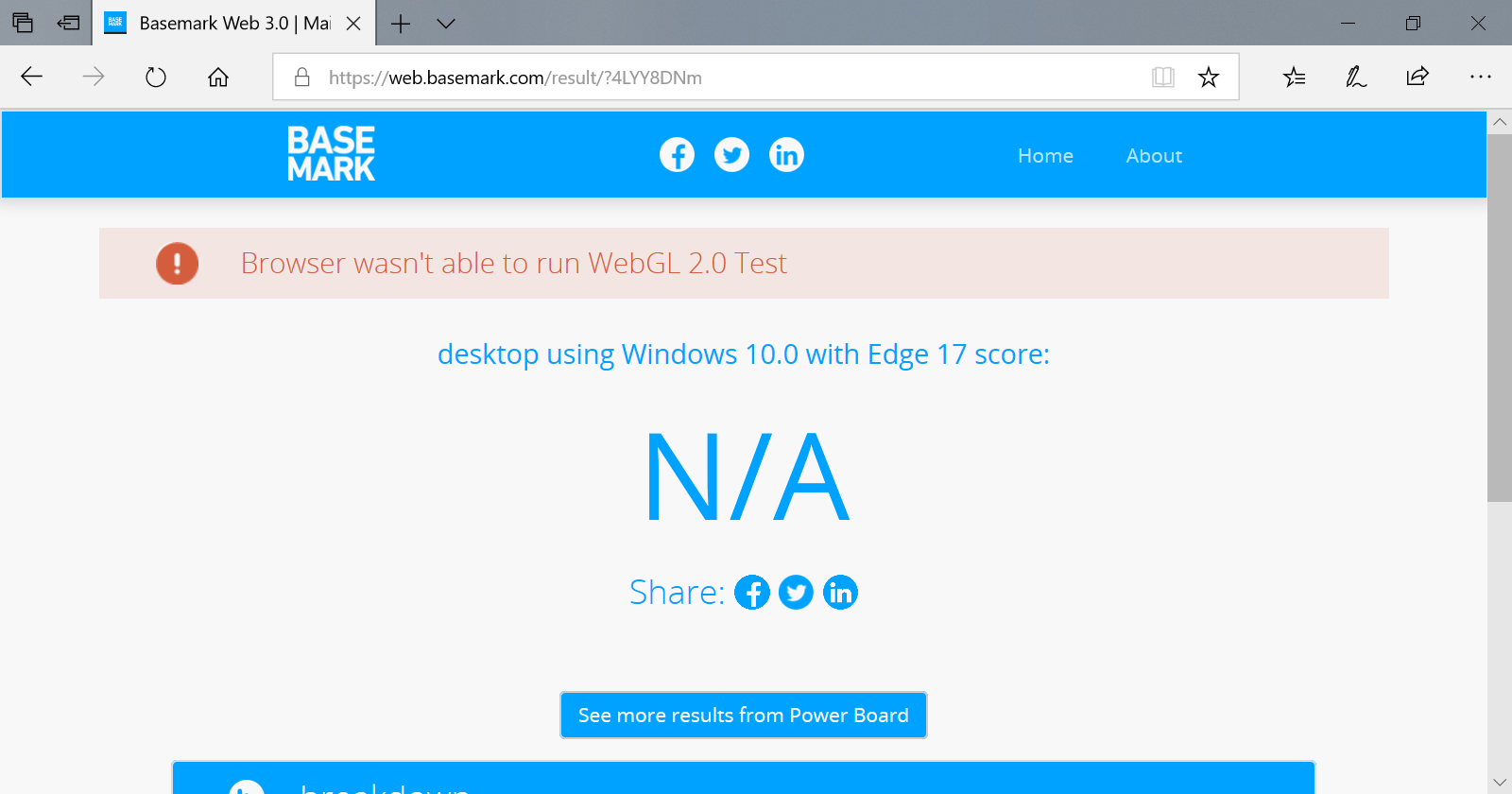
Task: Click the browser forward arrow
Action: click(94, 77)
